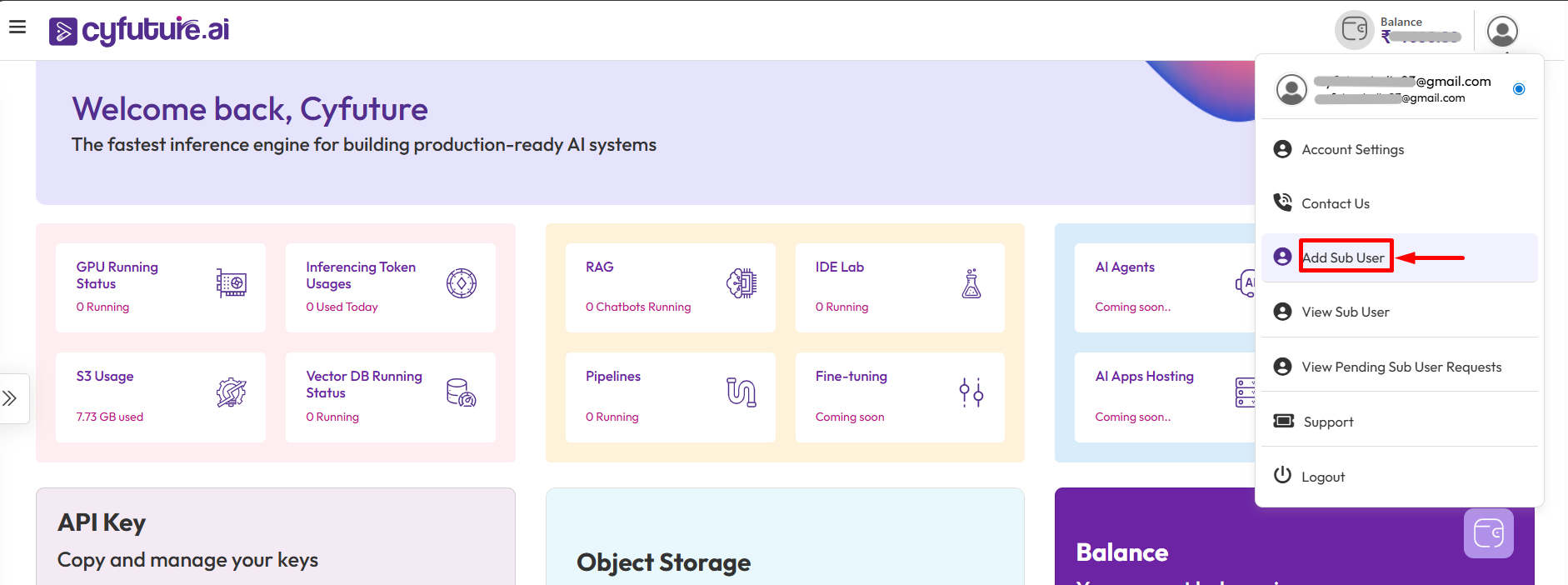Screen dimensions: 1568x585
Task: Click the Pipelines pipe icon
Action: click(x=741, y=392)
